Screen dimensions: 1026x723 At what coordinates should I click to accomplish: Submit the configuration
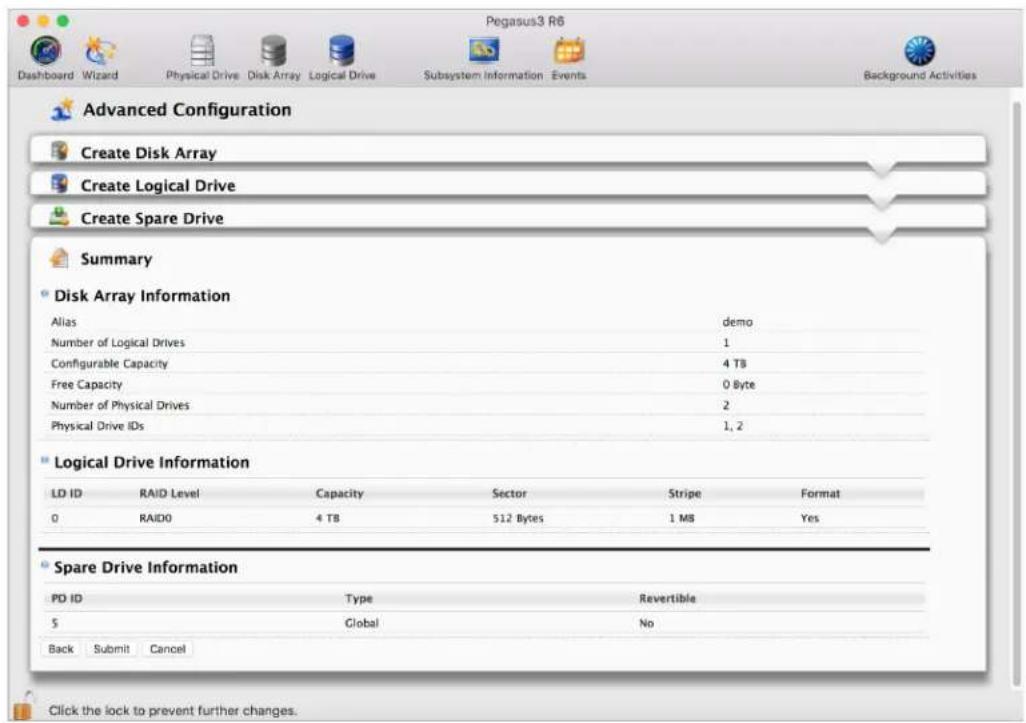(111, 648)
